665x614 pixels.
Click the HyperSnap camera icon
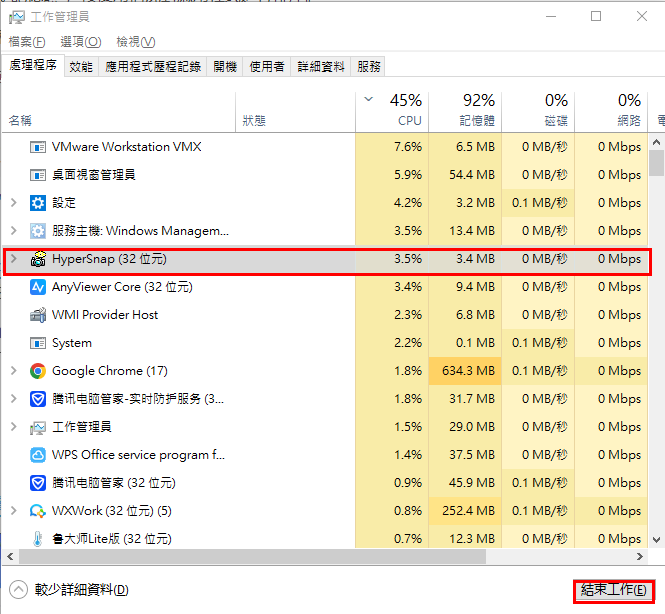[38, 259]
